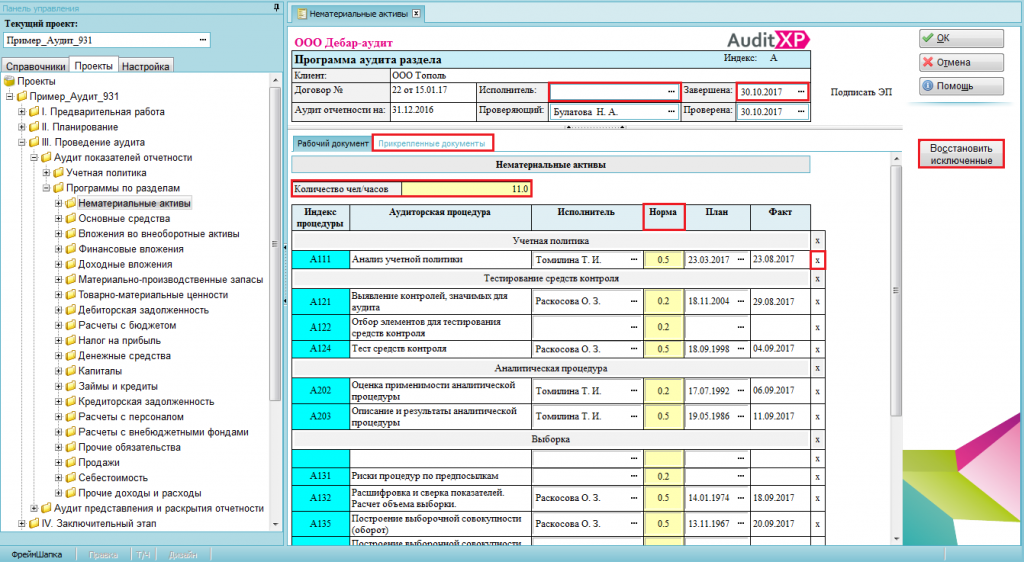Click the Проекты root folder icon

[x=9, y=82]
